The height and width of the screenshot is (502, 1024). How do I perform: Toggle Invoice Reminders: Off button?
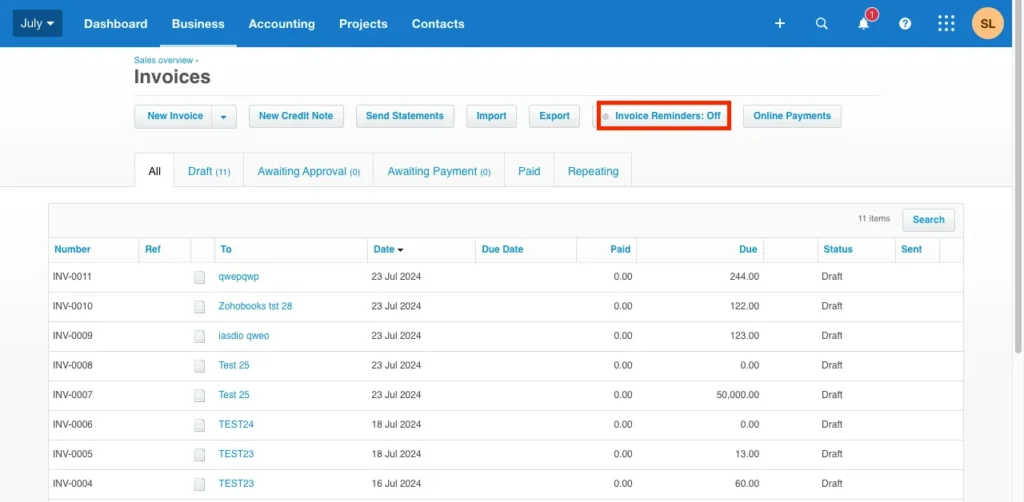(664, 116)
